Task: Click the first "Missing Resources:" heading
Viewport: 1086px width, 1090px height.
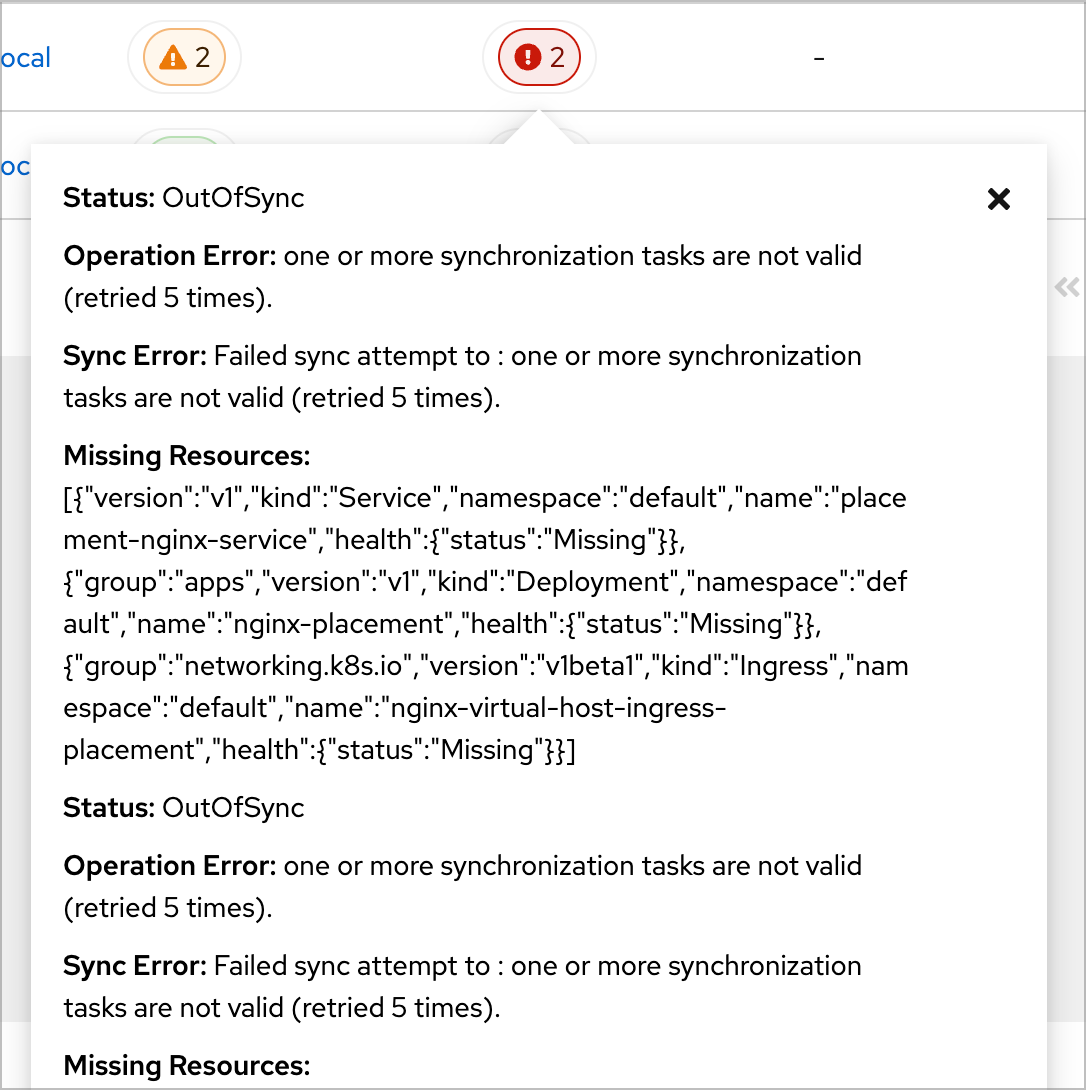Action: (x=187, y=456)
